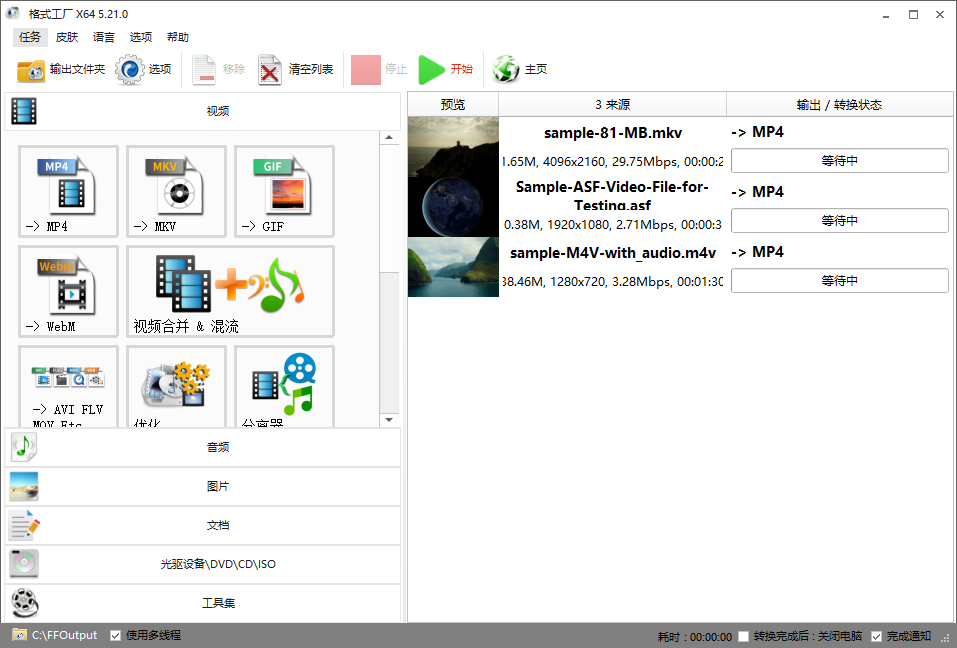
Task: Click the 移除 remove toolbar icon
Action: click(204, 70)
